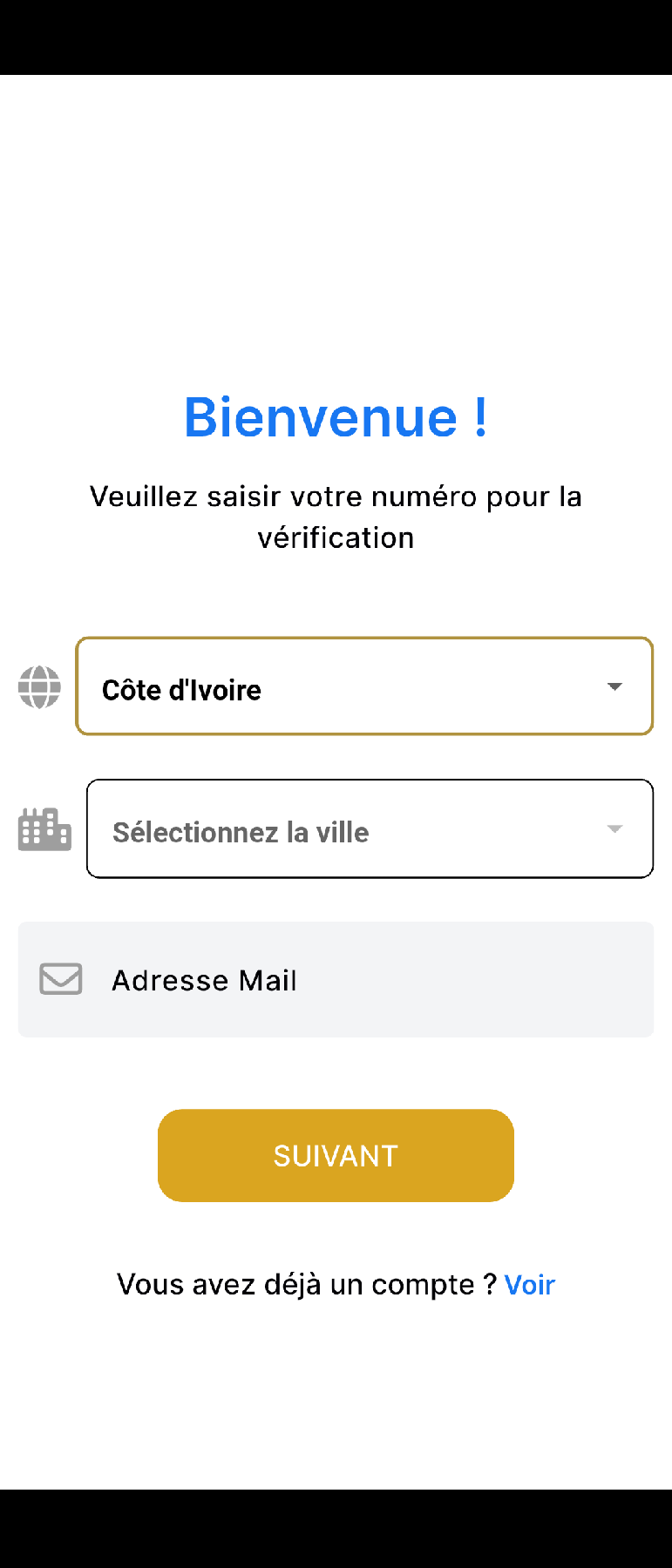This screenshot has height=1568, width=672.
Task: Click the globe icon beside country field
Action: click(39, 687)
